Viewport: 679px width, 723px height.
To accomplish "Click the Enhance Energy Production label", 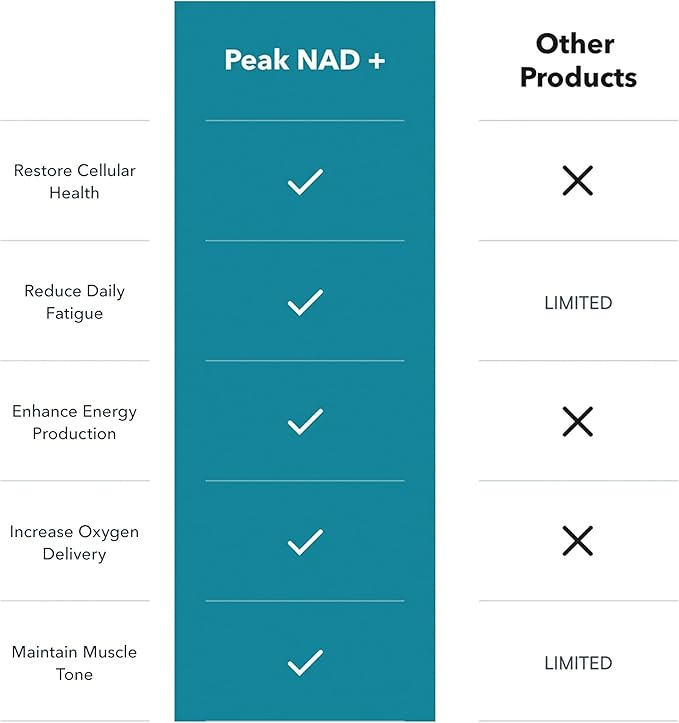I will (74, 422).
